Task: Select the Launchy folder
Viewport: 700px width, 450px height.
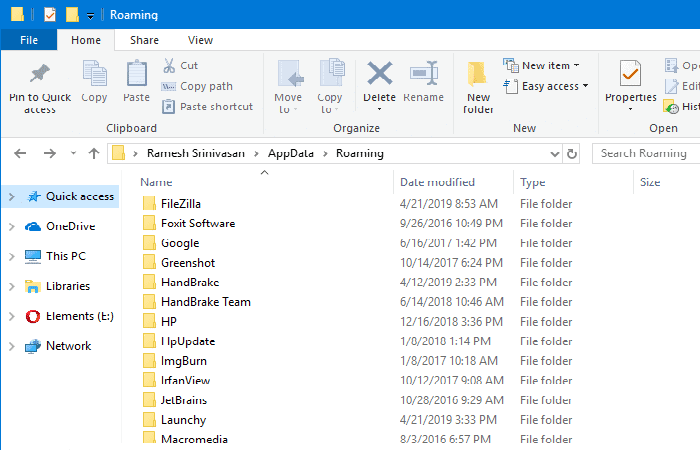Action: point(183,420)
